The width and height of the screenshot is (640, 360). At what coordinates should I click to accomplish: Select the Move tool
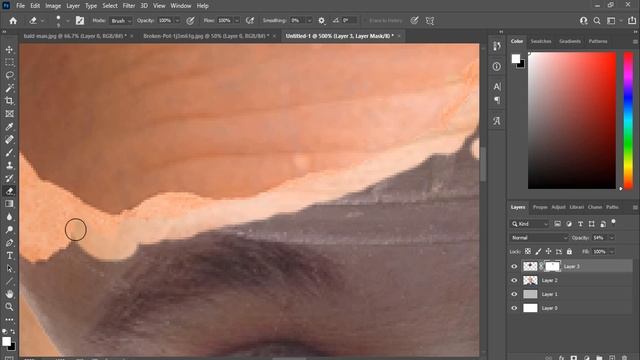[9, 49]
